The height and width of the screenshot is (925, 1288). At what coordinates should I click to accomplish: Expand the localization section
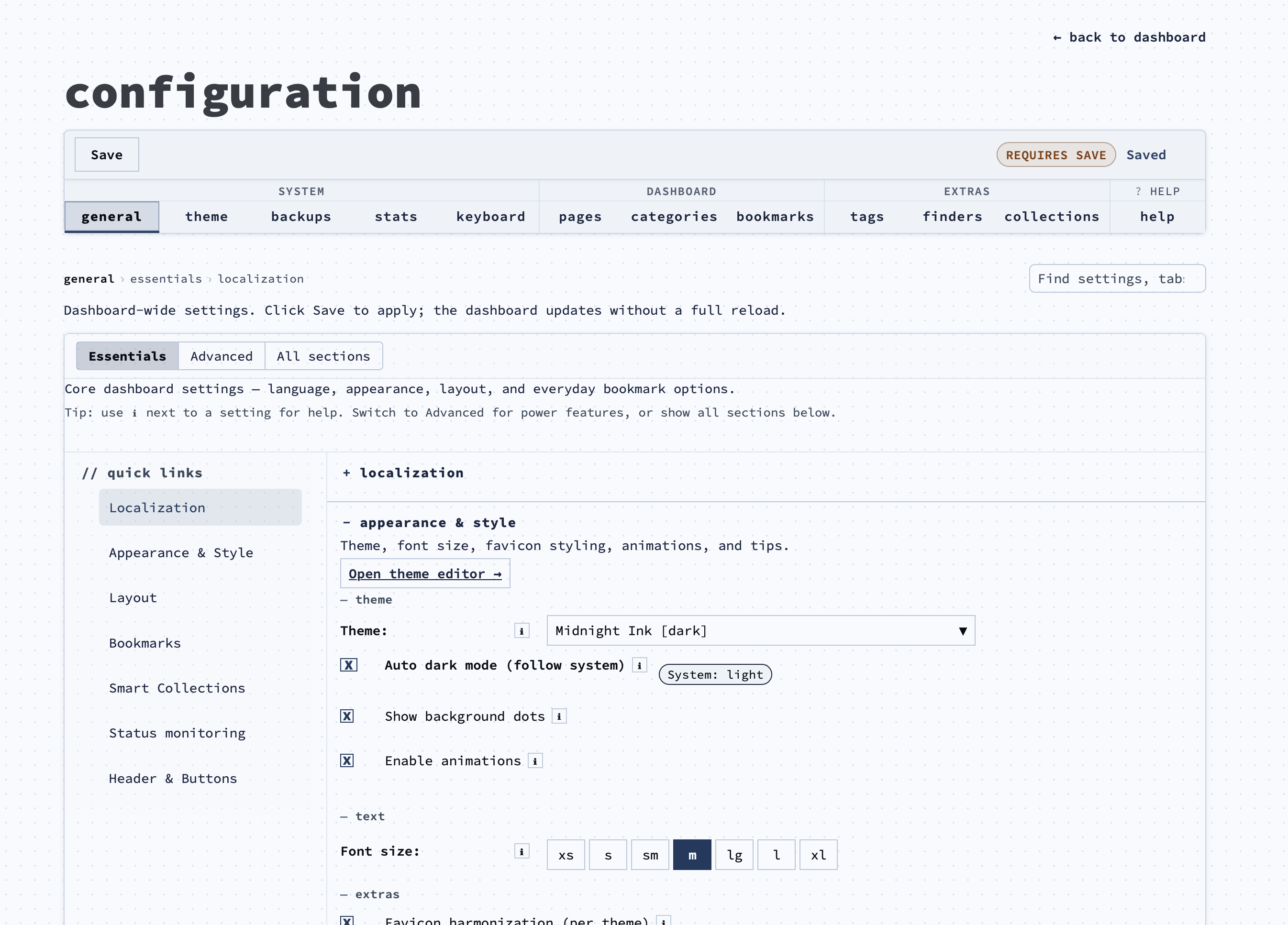click(403, 473)
